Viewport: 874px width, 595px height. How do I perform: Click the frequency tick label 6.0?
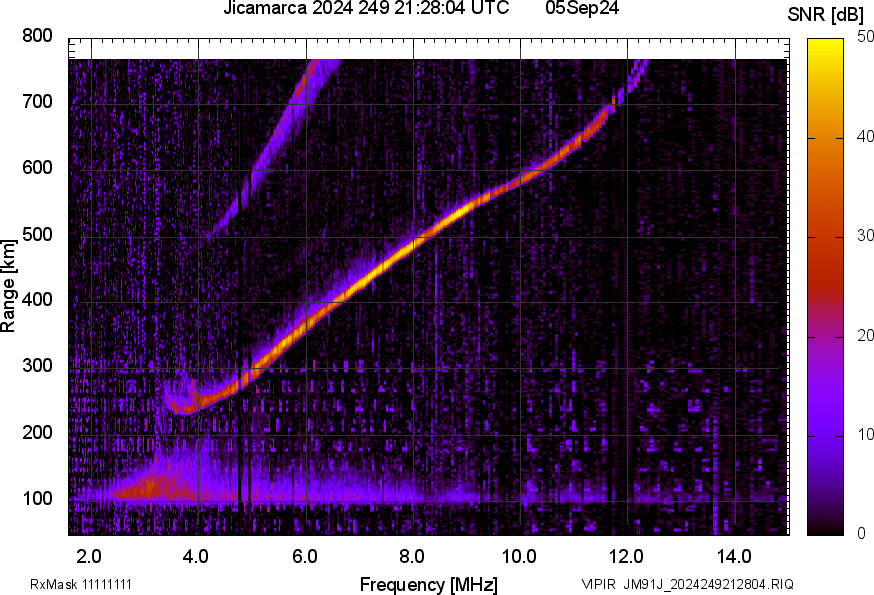(x=305, y=557)
